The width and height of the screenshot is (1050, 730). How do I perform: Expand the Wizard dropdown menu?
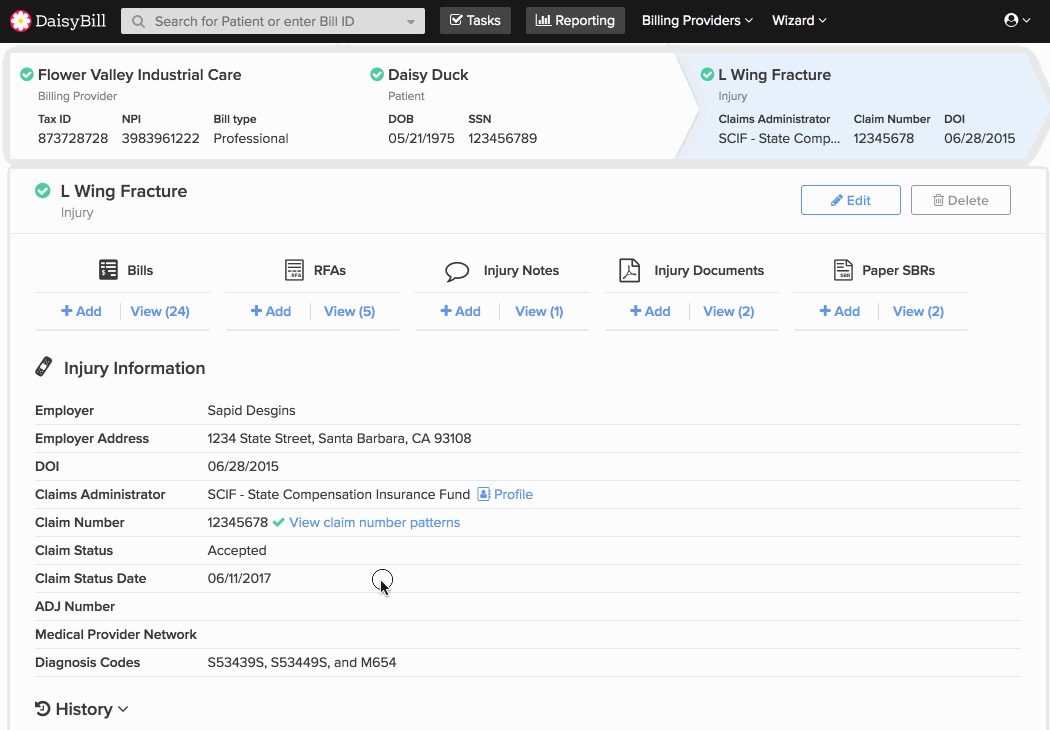pyautogui.click(x=799, y=21)
